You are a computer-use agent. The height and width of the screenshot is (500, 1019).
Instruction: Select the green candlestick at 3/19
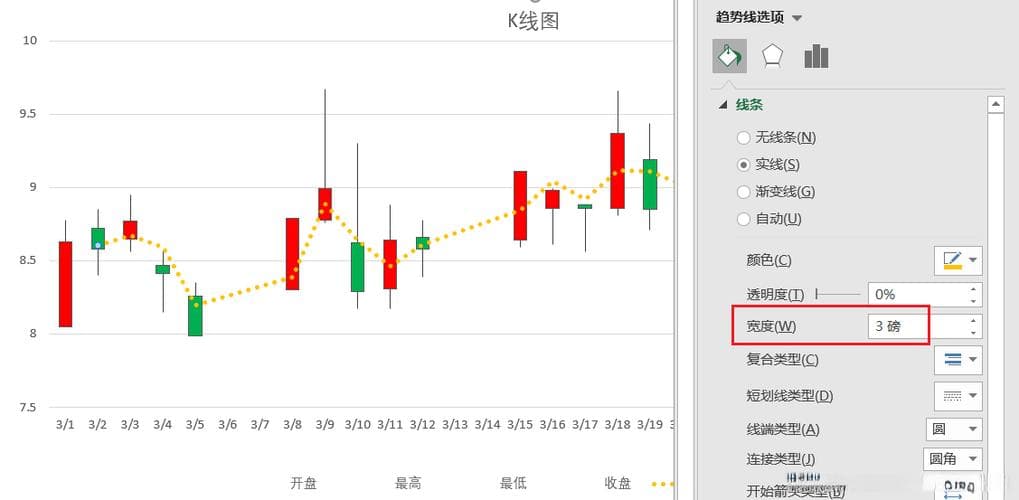pyautogui.click(x=650, y=184)
